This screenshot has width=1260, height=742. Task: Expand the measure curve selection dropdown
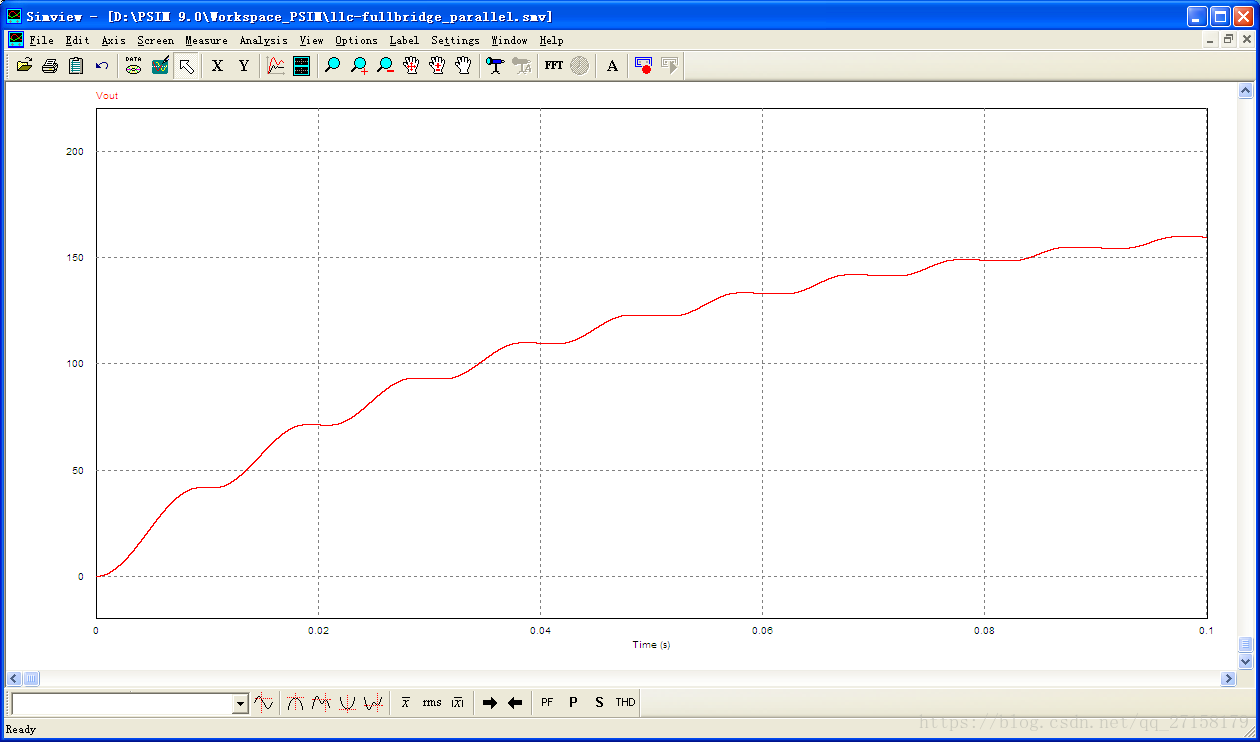[x=240, y=704]
